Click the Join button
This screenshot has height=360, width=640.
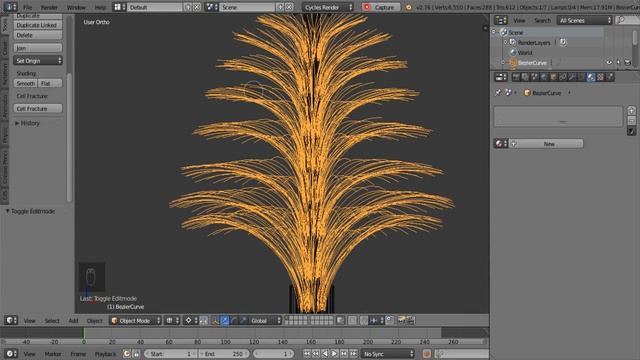[x=38, y=48]
